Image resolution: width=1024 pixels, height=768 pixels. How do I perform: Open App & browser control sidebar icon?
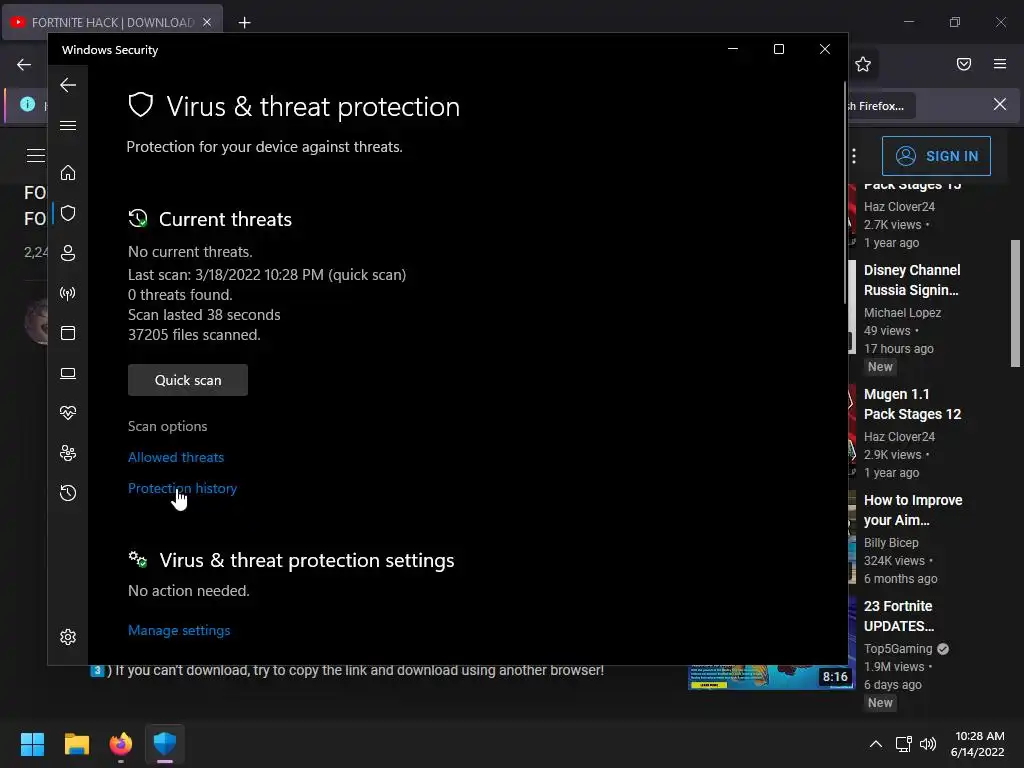click(68, 333)
